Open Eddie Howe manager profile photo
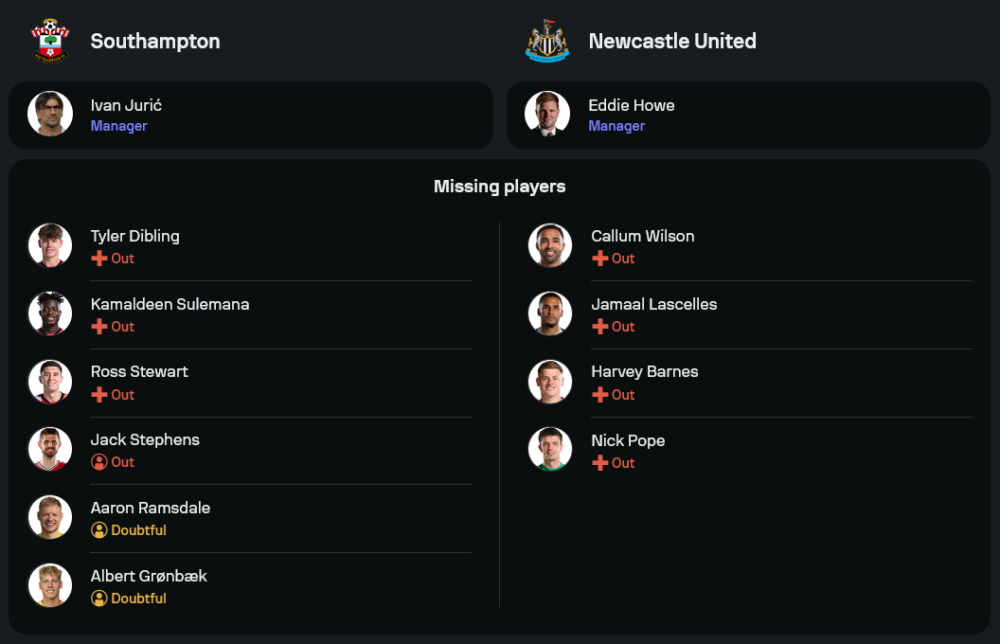1000x644 pixels. (547, 114)
